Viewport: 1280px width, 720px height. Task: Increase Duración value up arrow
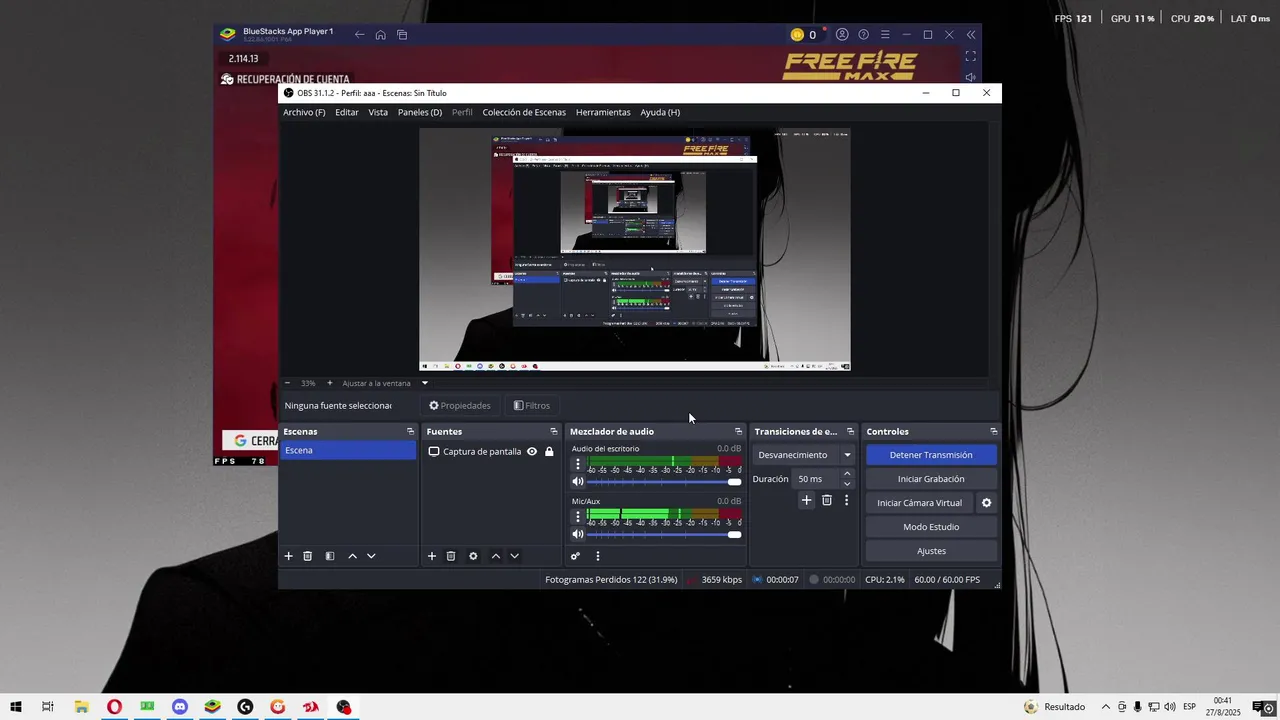847,474
